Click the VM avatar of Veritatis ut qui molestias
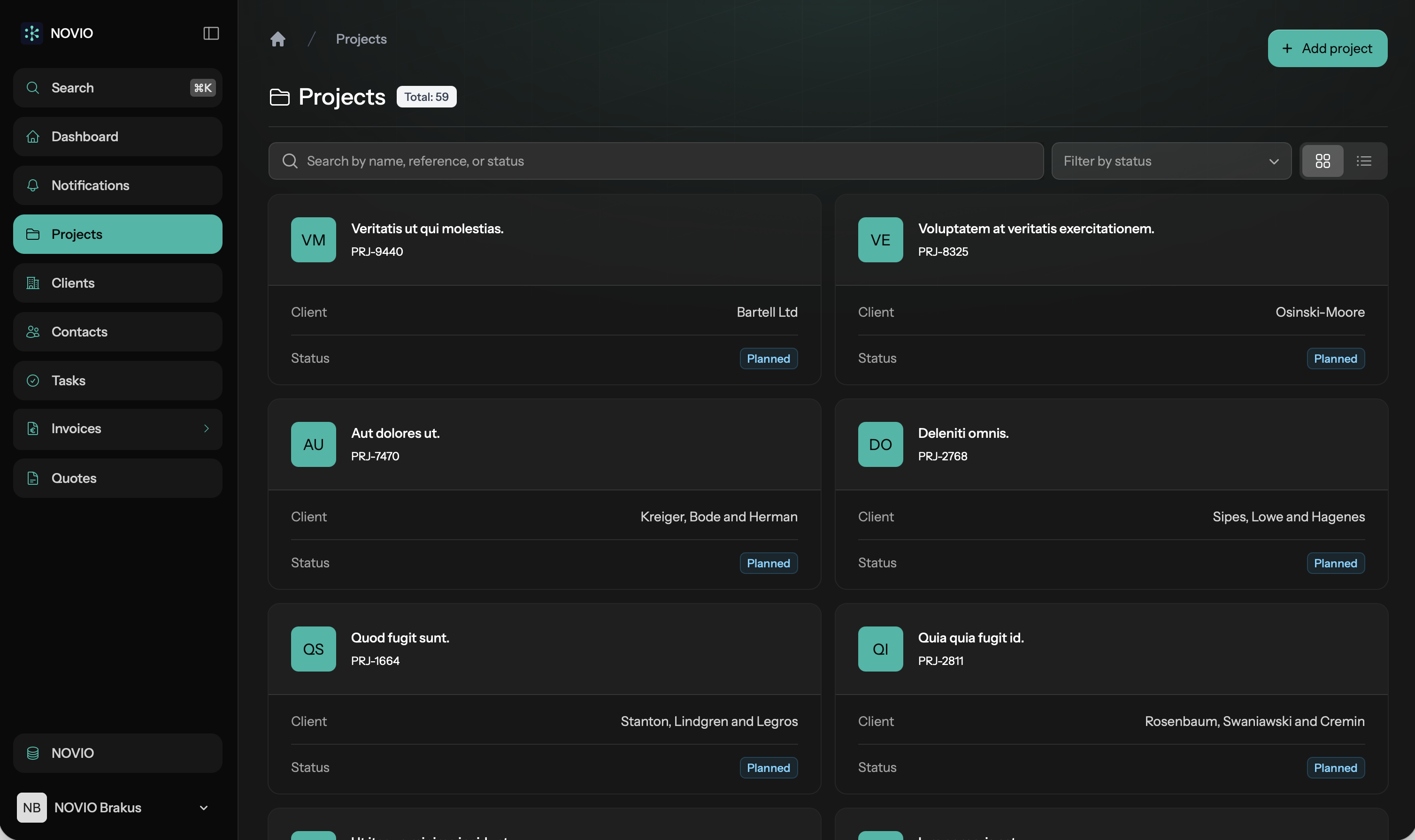Screen dimensions: 1415x840 coord(313,239)
